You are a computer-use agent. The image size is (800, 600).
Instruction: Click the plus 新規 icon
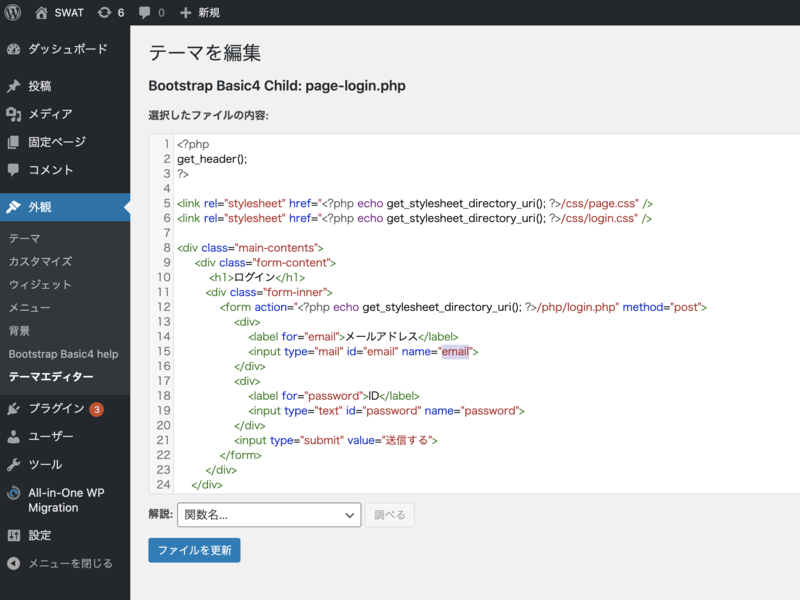click(x=186, y=13)
